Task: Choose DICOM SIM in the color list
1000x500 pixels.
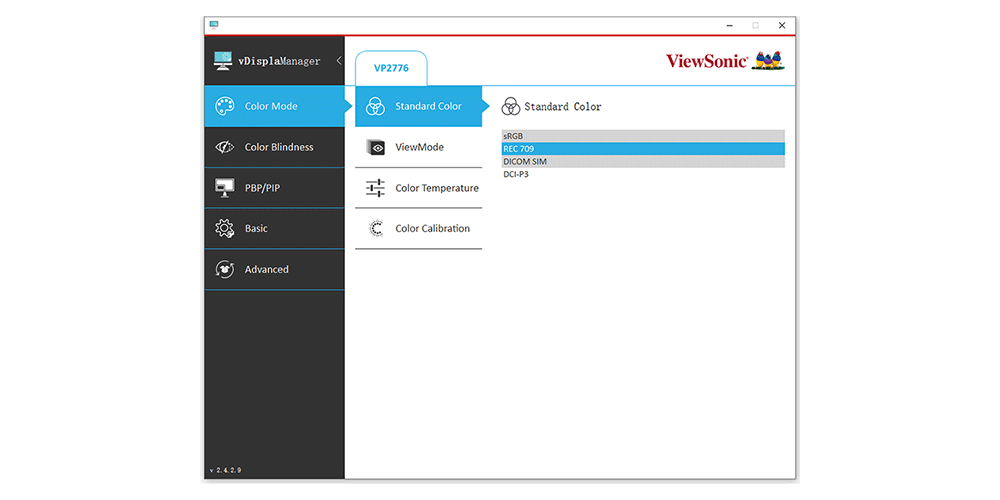Action: pos(643,161)
